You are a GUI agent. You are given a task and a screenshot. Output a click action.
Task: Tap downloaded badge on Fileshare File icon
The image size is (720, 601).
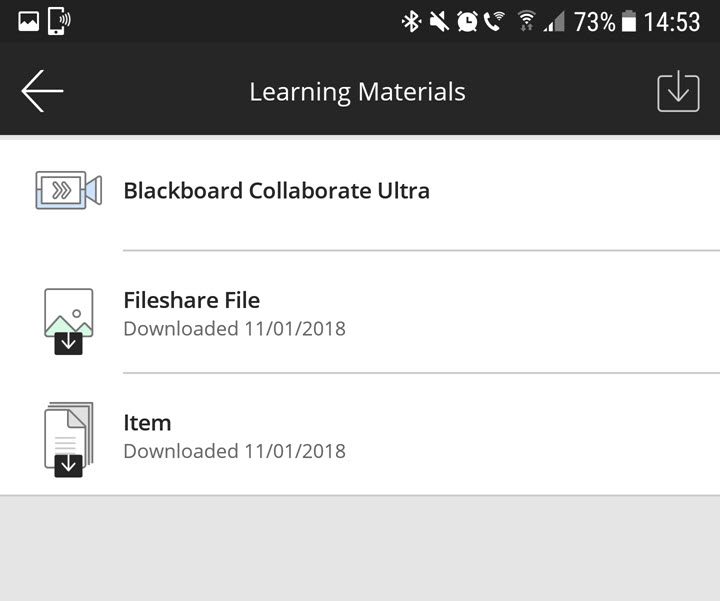point(68,343)
